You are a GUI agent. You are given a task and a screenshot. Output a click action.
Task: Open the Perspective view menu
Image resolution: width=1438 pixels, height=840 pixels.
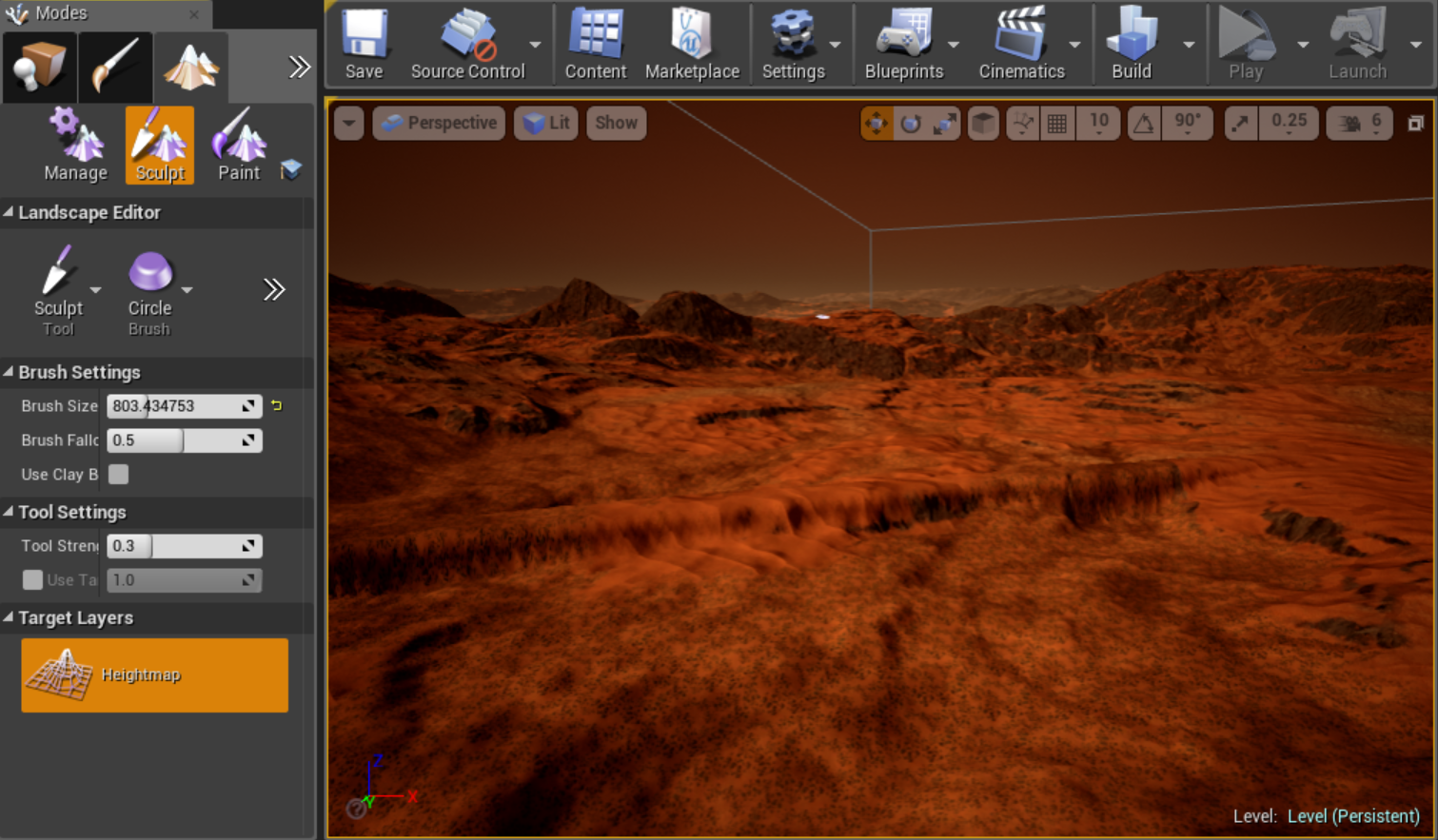point(439,123)
